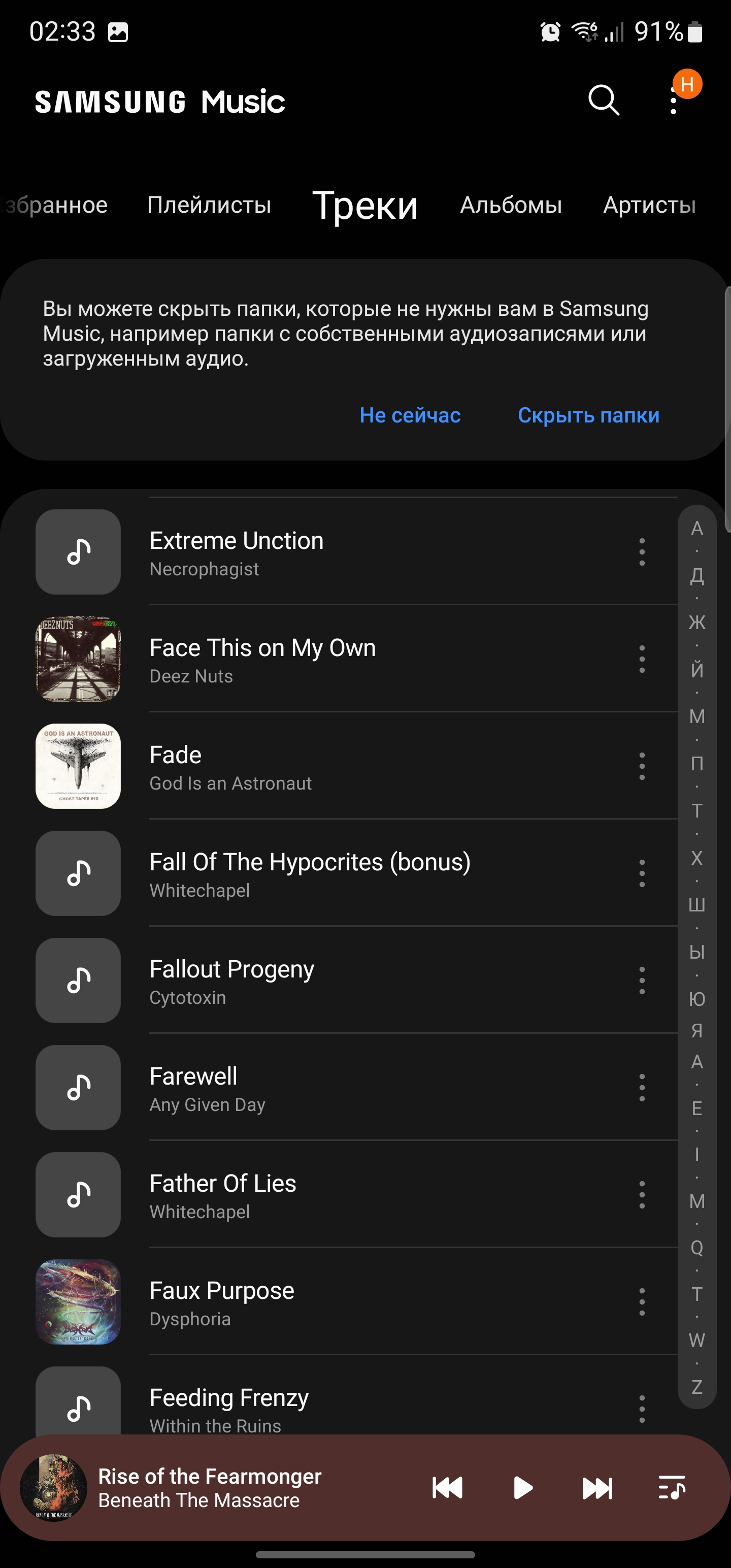Jump to letter Q in index scroller

click(x=697, y=1248)
